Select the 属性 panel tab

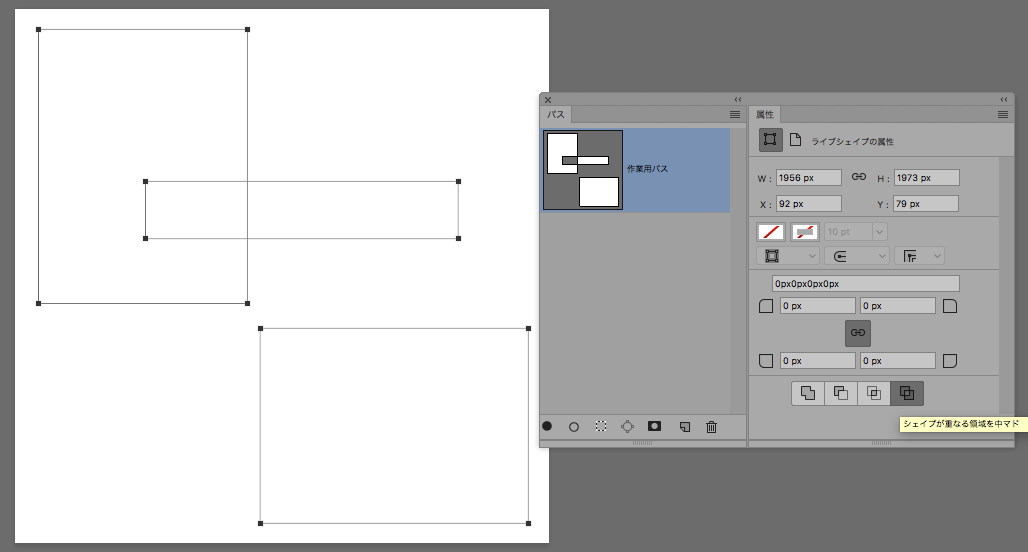coord(764,114)
